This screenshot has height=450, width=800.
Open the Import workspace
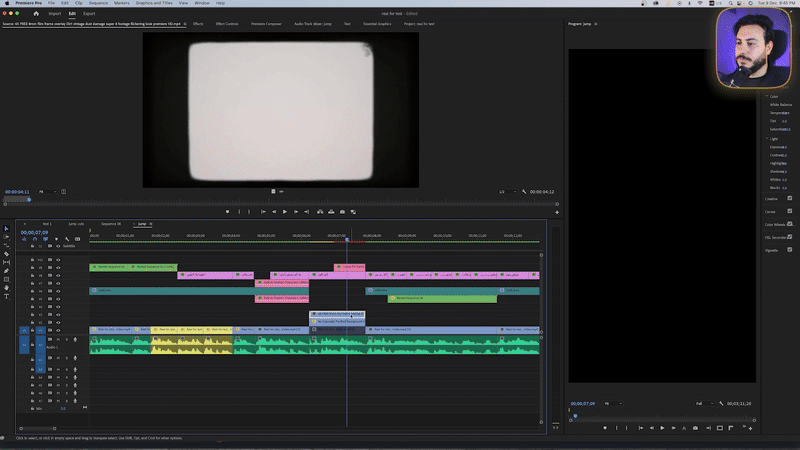[55, 13]
